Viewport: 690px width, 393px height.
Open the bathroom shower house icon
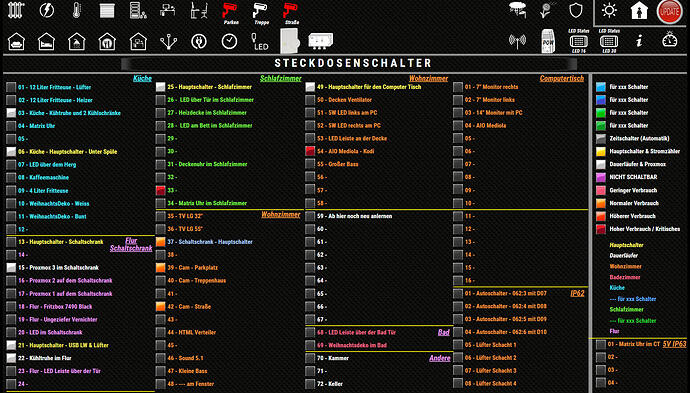tap(77, 42)
